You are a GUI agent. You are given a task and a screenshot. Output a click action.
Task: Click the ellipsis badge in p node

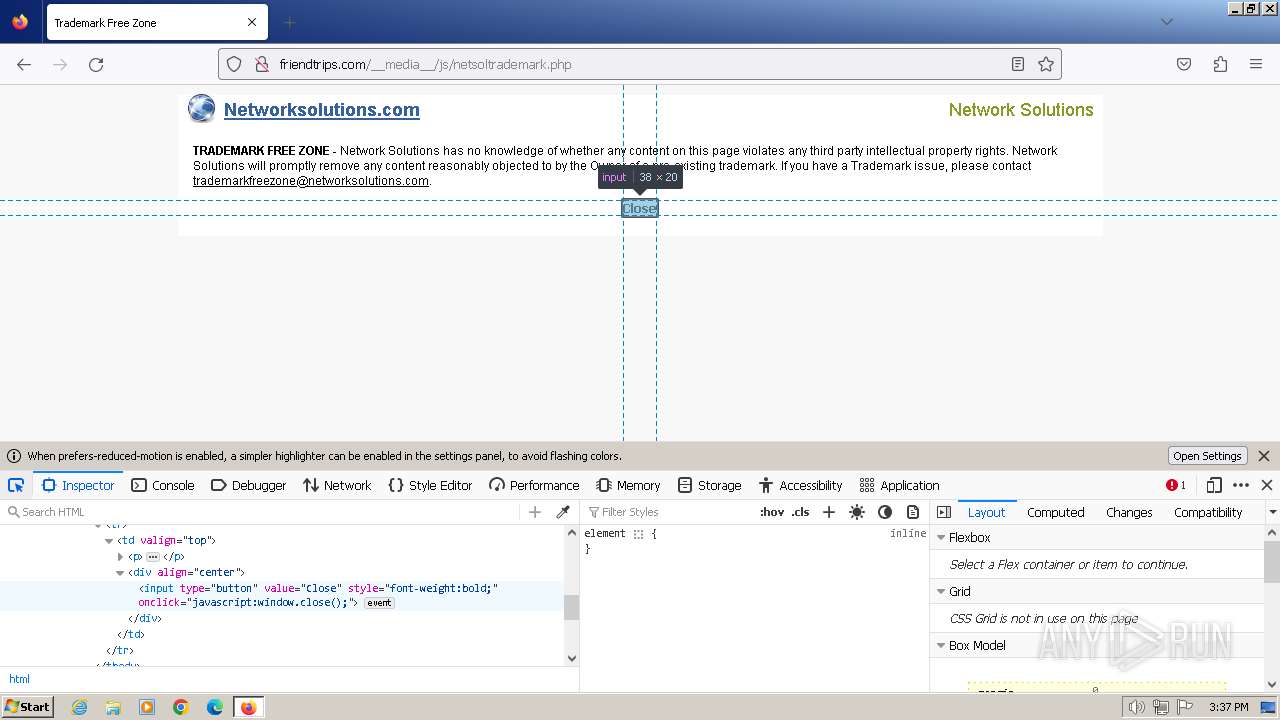(153, 557)
